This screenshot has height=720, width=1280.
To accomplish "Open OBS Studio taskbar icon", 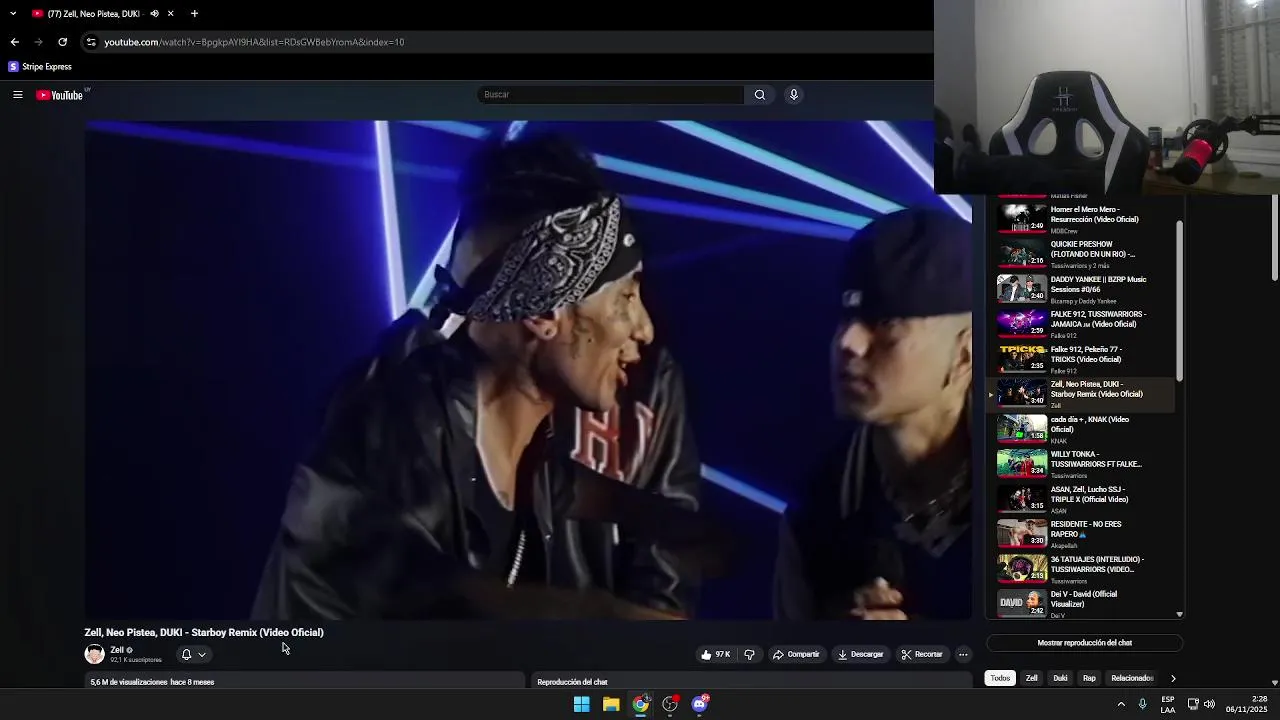I will [x=670, y=704].
